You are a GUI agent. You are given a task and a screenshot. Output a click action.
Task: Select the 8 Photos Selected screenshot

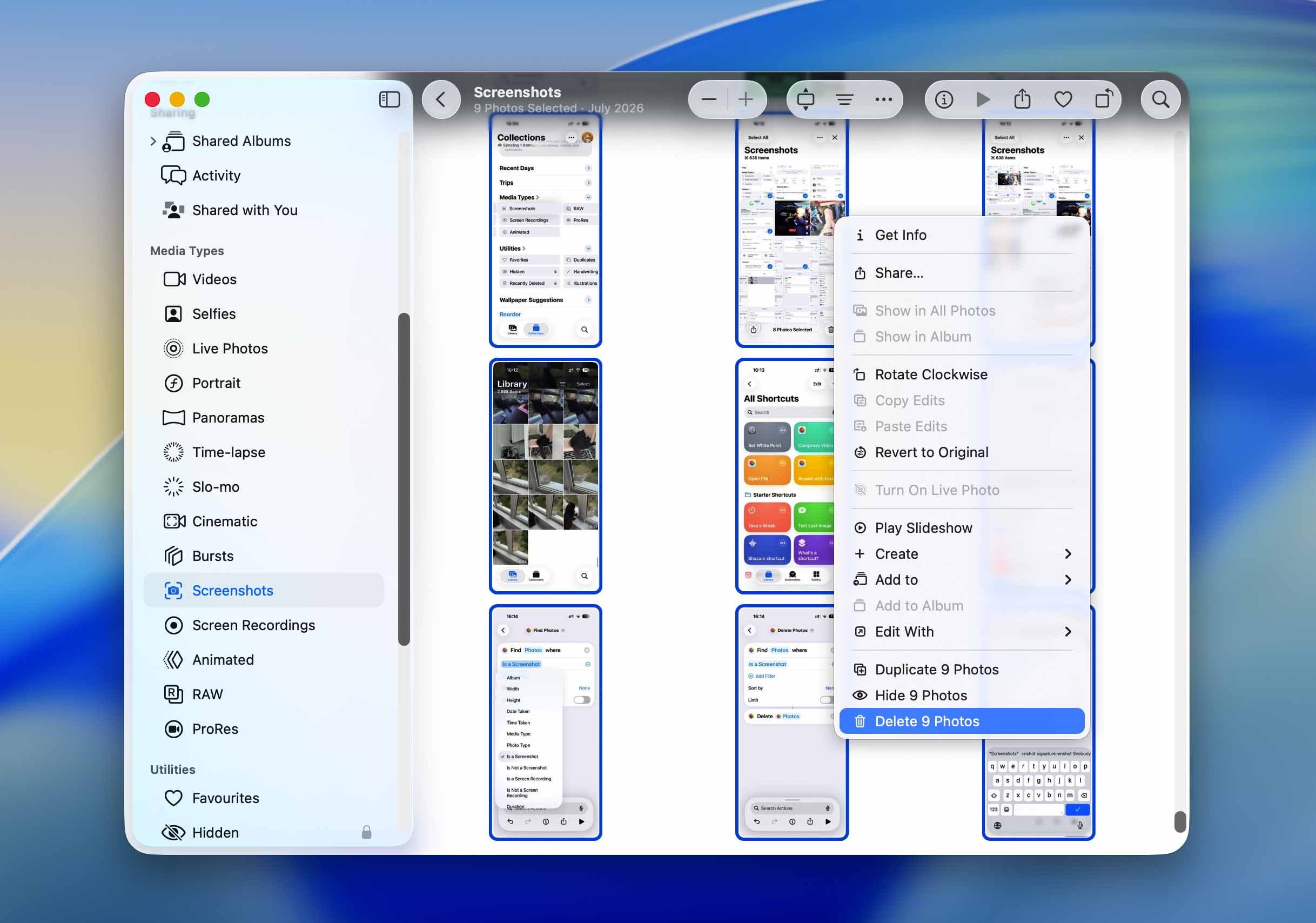click(784, 230)
